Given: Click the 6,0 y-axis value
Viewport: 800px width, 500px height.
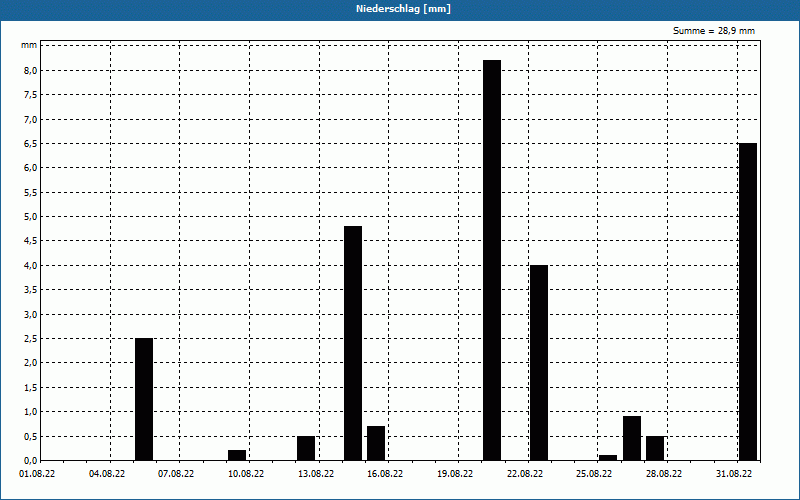Looking at the screenshot, I should point(31,168).
